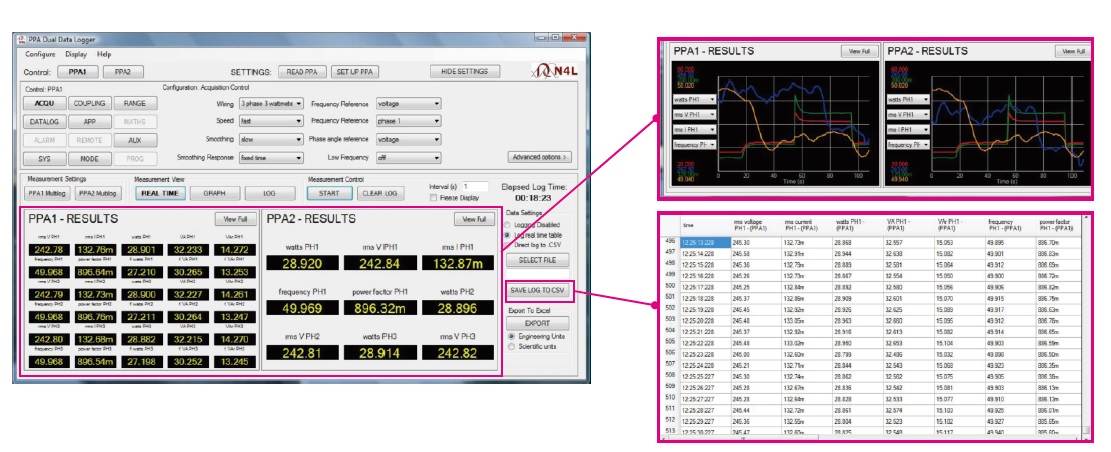
Task: Choose the Scientific units radio button
Action: pyautogui.click(x=508, y=347)
